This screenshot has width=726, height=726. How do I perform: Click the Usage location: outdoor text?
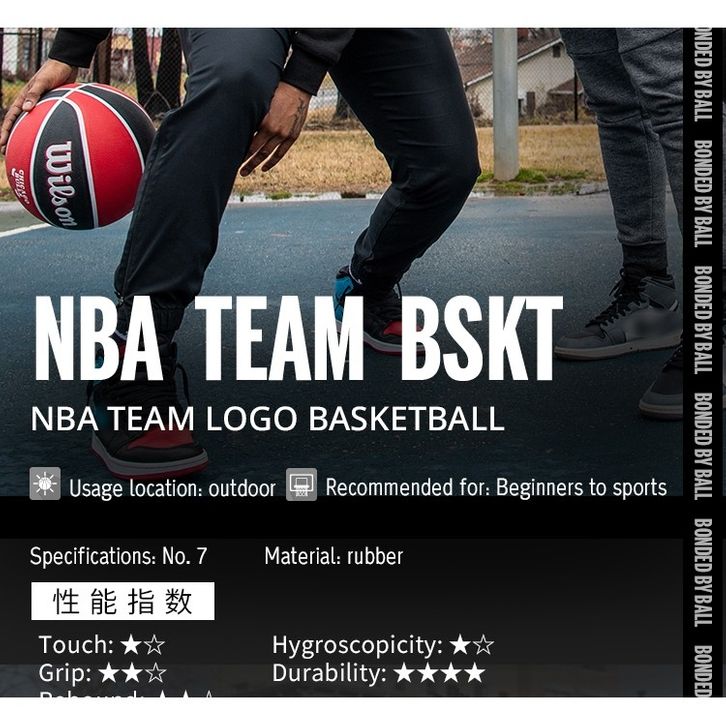click(172, 488)
